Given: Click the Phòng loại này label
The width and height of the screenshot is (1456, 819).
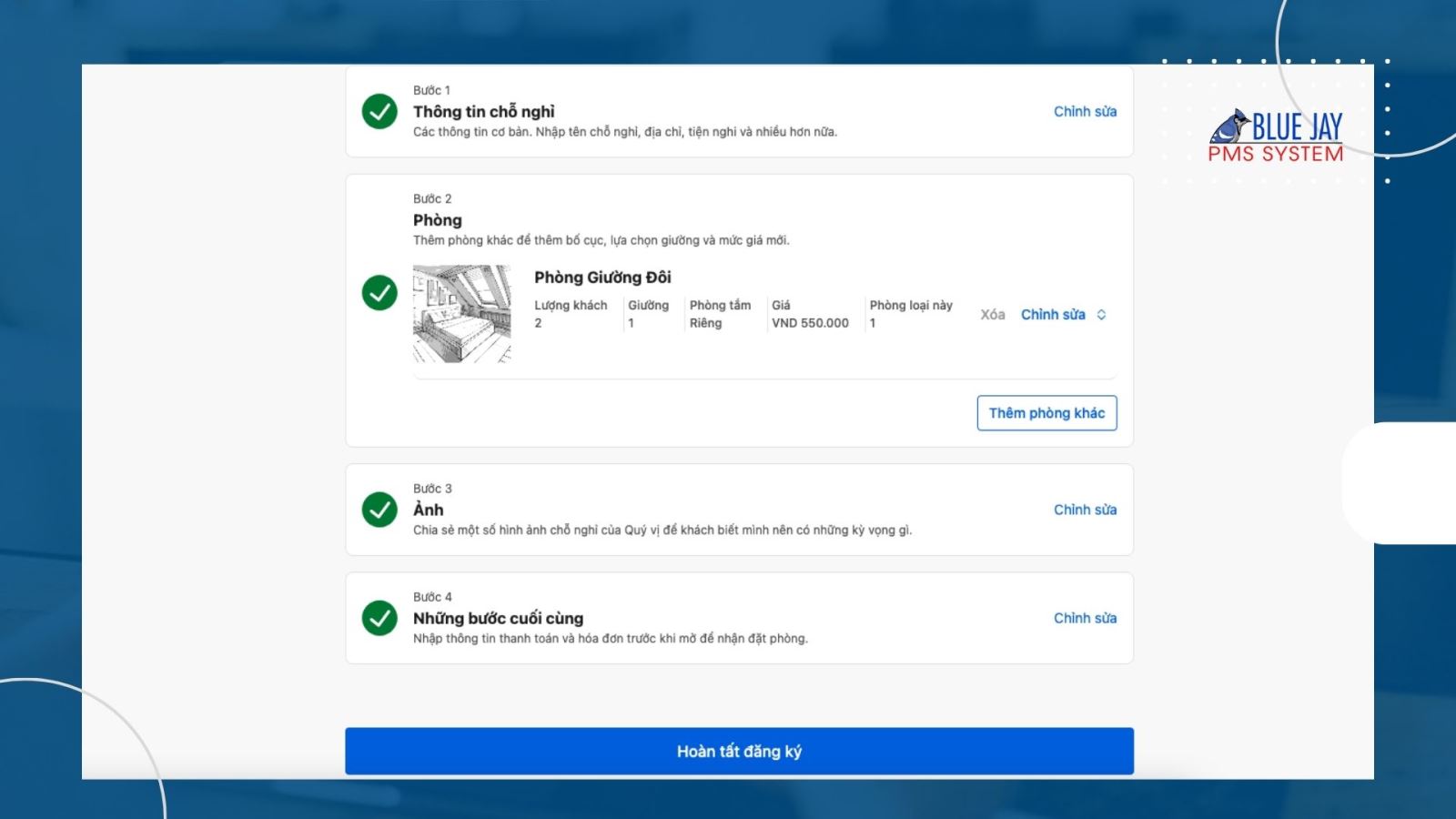Looking at the screenshot, I should 911,306.
